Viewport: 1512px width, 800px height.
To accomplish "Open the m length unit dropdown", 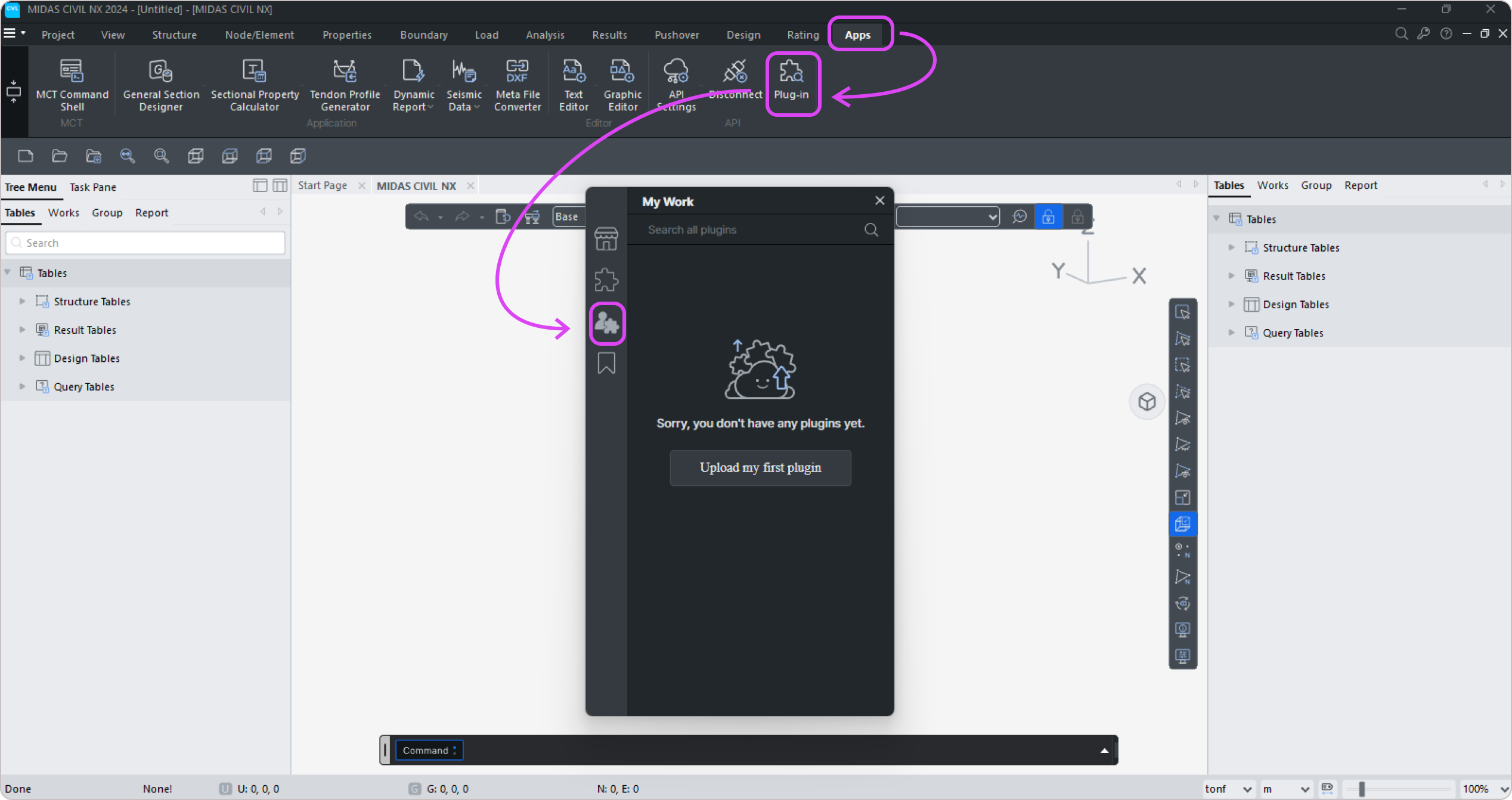I will pos(1287,789).
